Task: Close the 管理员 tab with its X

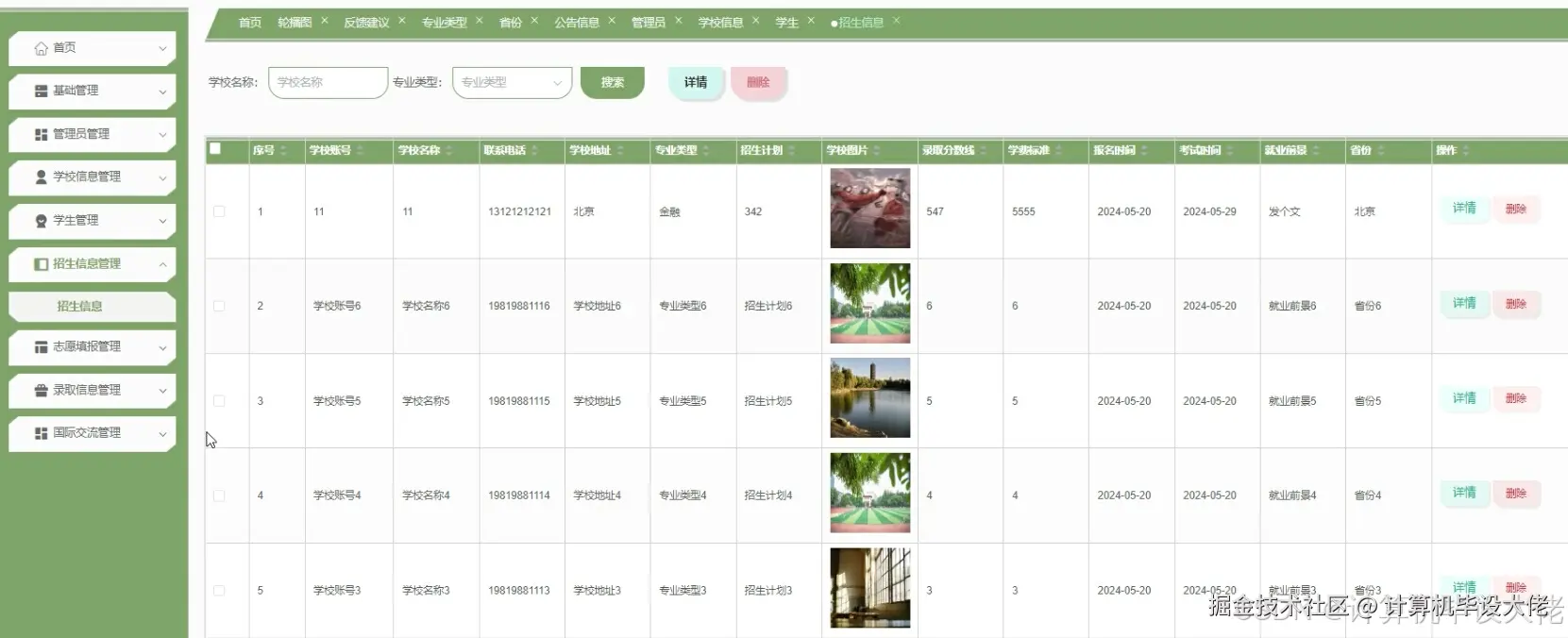Action: [x=678, y=21]
